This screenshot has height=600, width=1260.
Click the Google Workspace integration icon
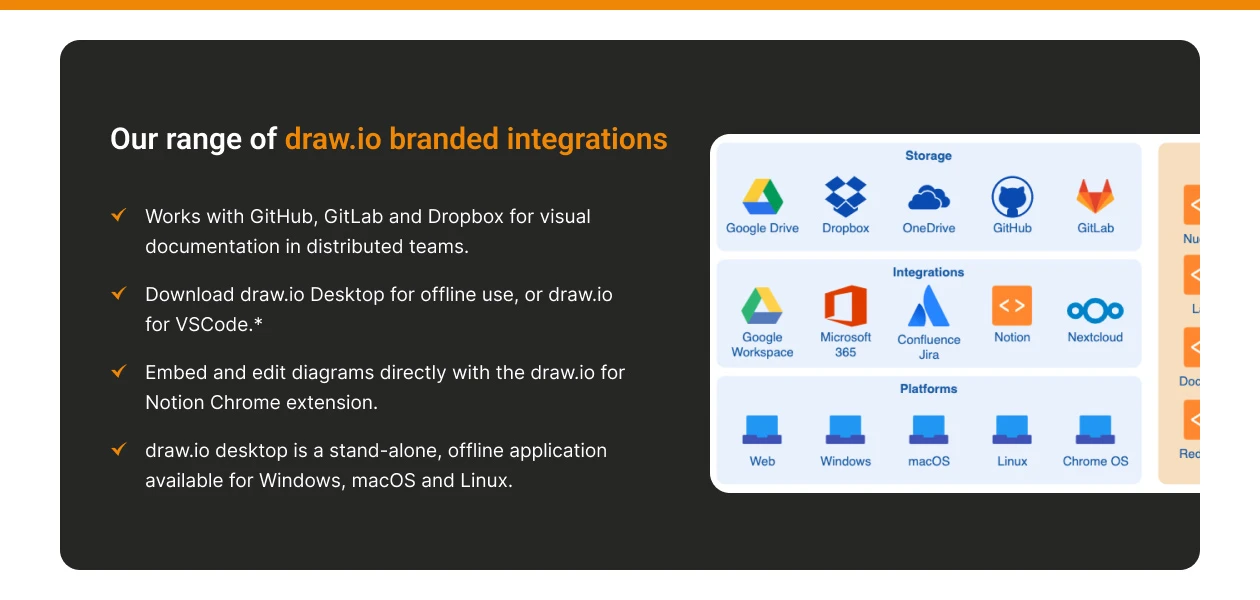(762, 306)
